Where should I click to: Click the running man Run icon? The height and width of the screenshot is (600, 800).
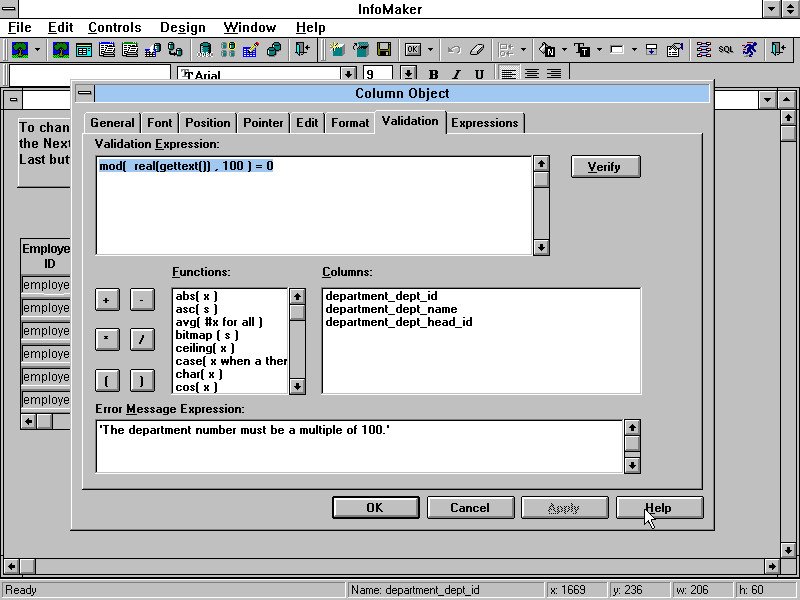(749, 49)
